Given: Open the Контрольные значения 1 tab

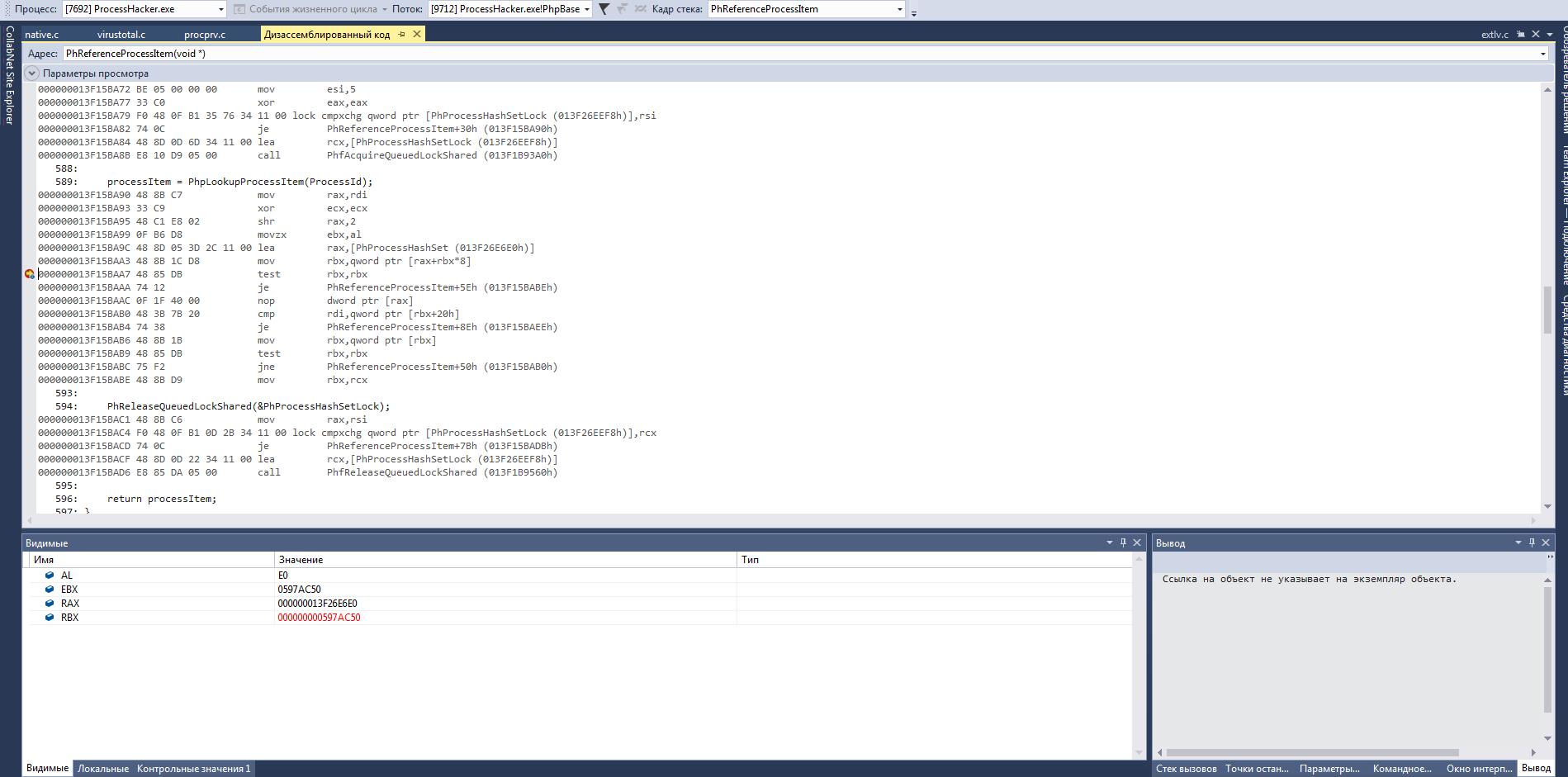Looking at the screenshot, I should click(x=193, y=769).
